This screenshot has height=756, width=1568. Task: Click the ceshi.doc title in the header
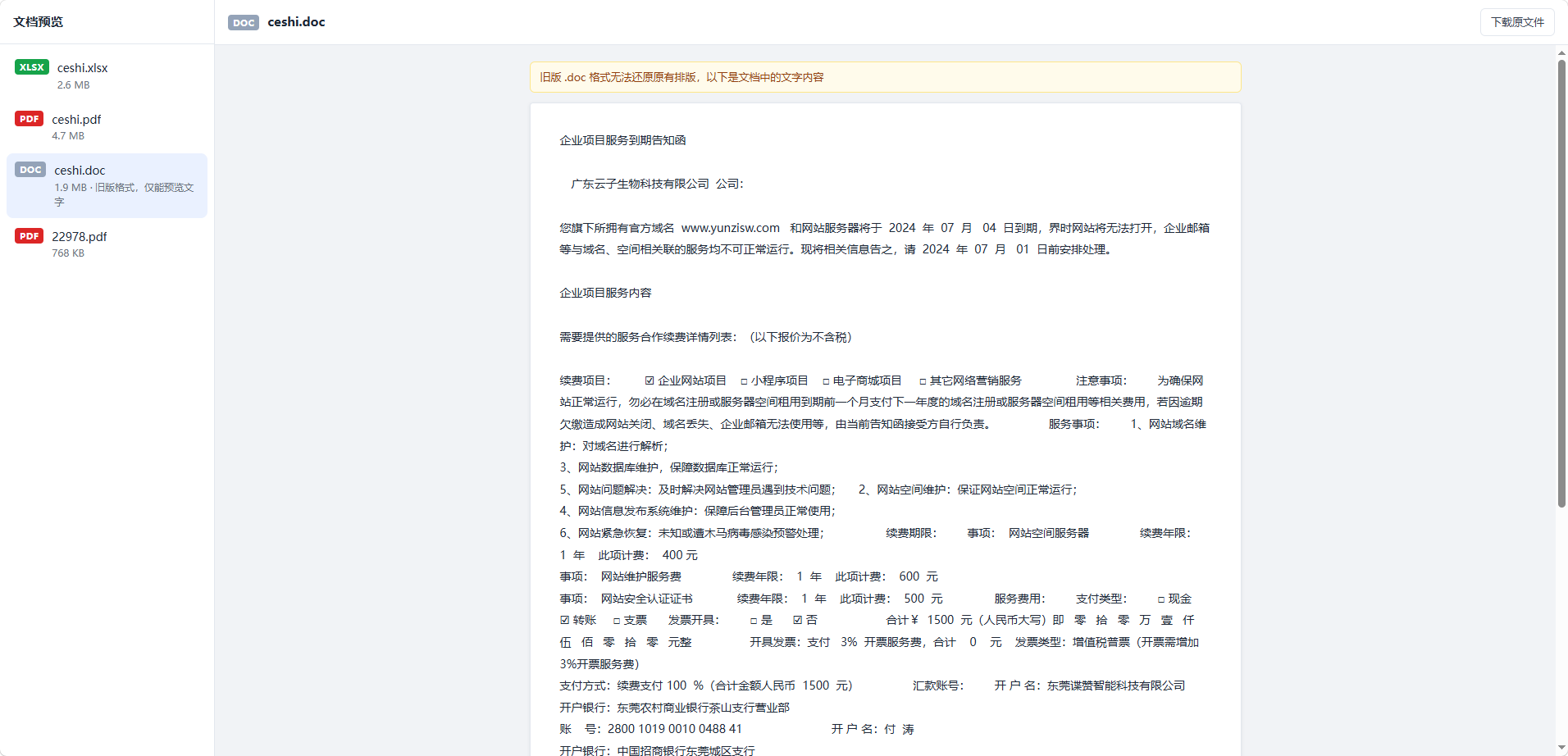296,22
